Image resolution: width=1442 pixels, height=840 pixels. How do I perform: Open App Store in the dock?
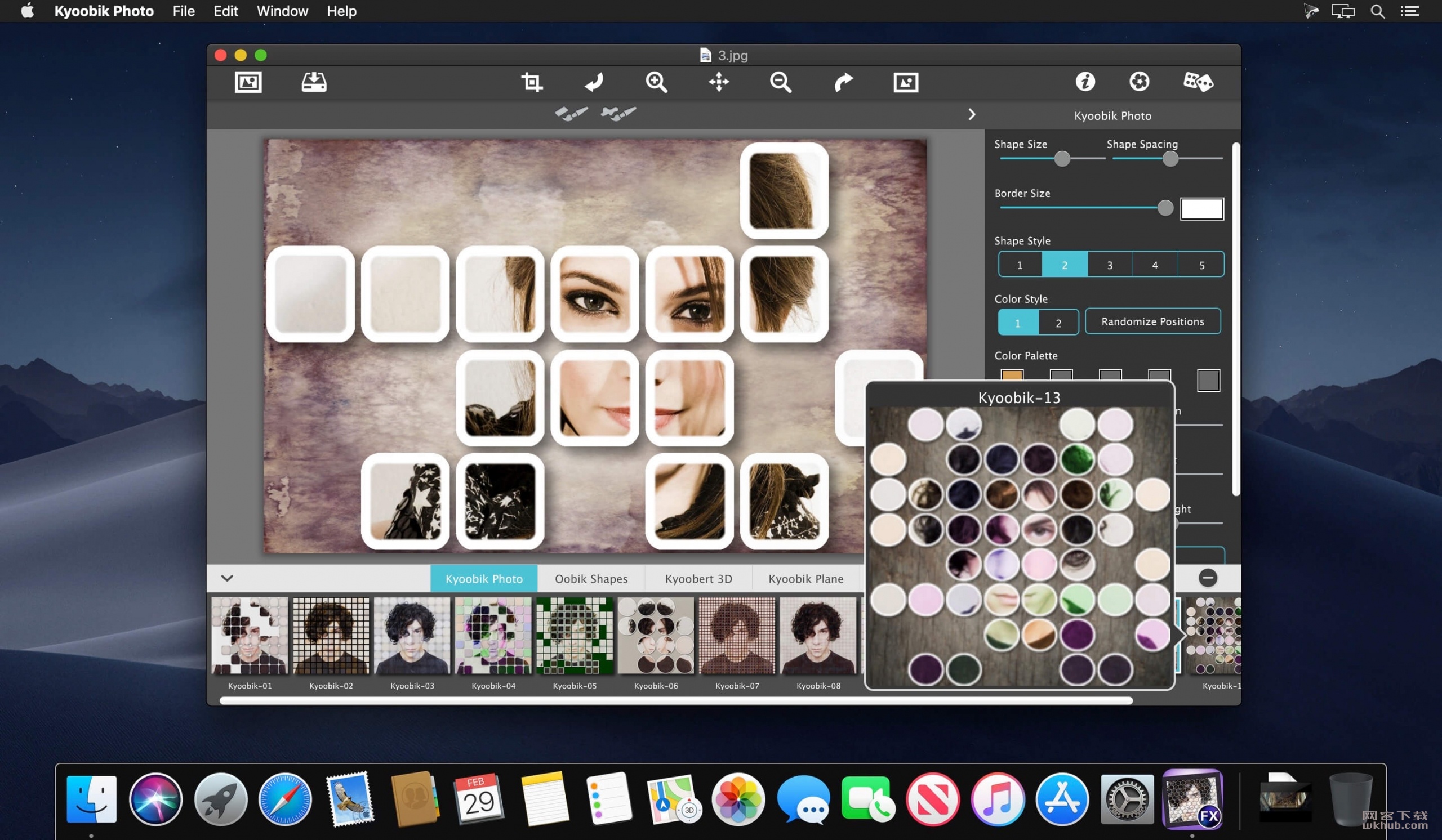1062,799
